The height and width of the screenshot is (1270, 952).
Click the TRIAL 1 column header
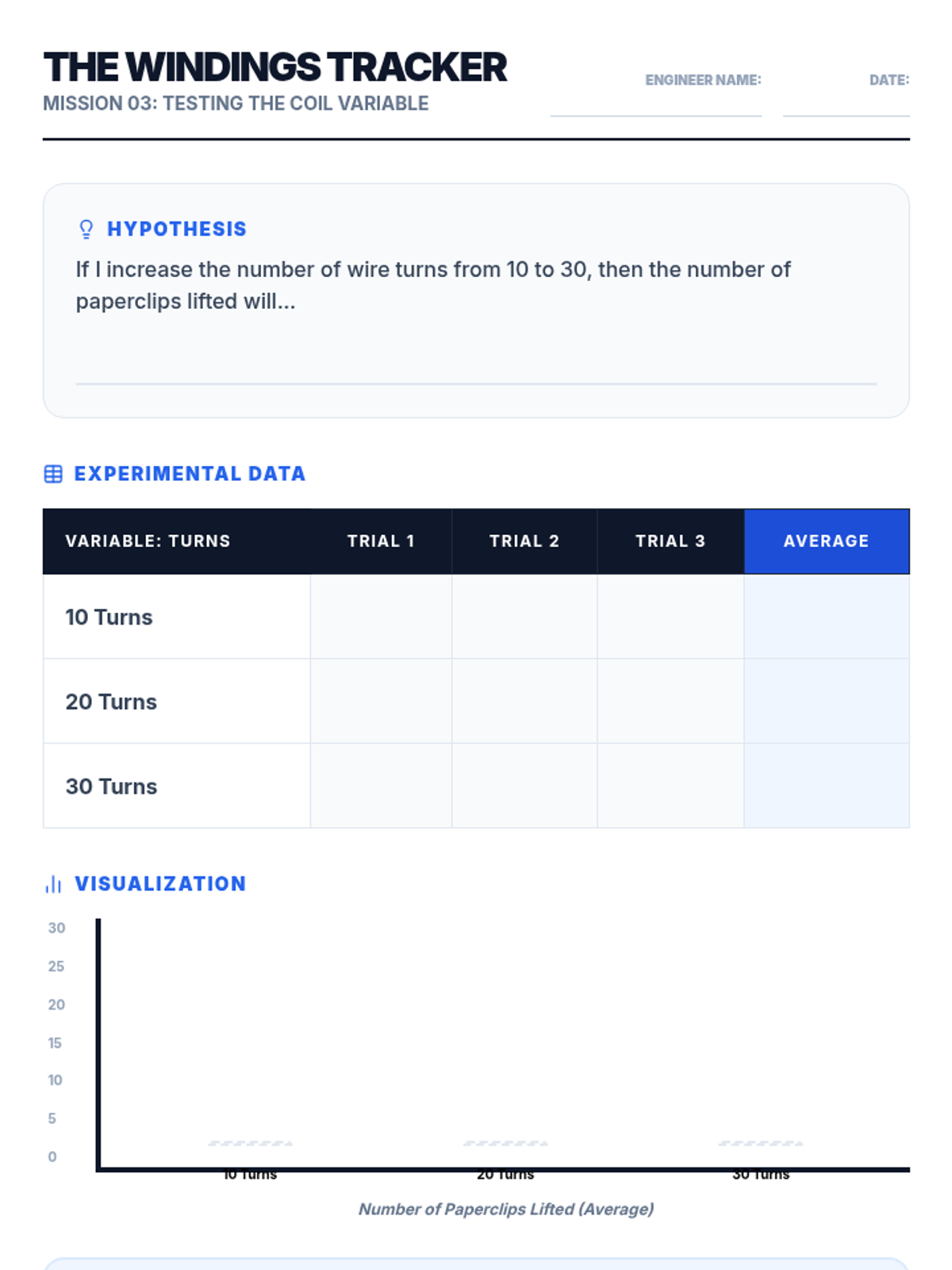tap(381, 541)
